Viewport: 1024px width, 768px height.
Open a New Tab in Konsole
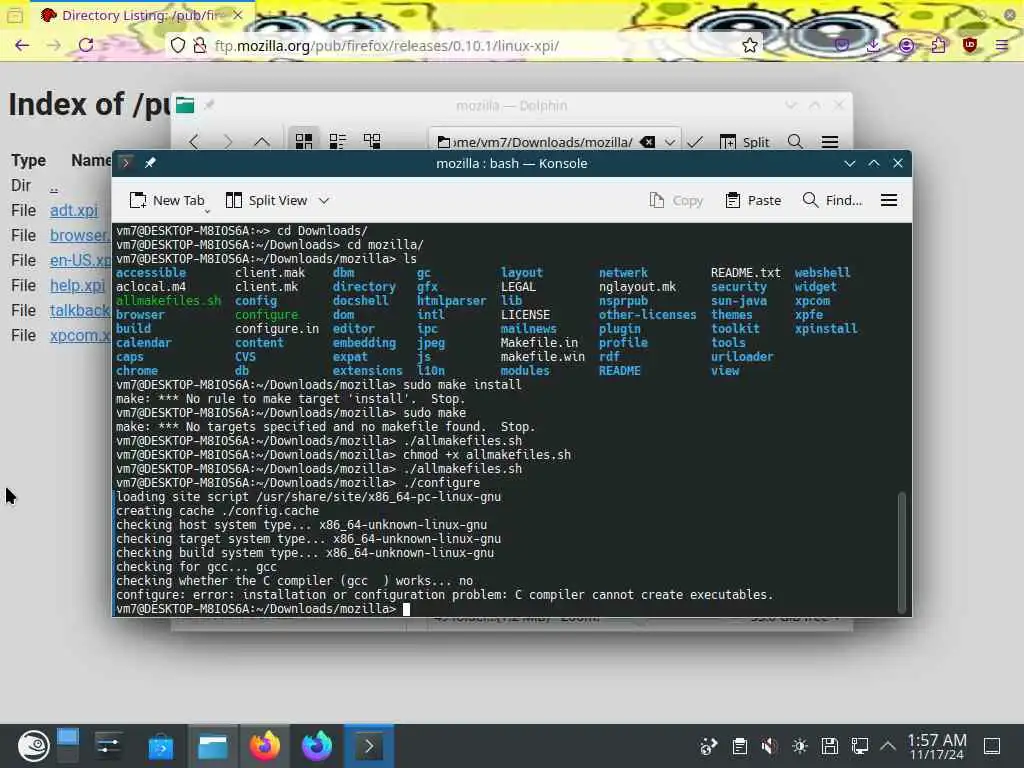pyautogui.click(x=167, y=200)
